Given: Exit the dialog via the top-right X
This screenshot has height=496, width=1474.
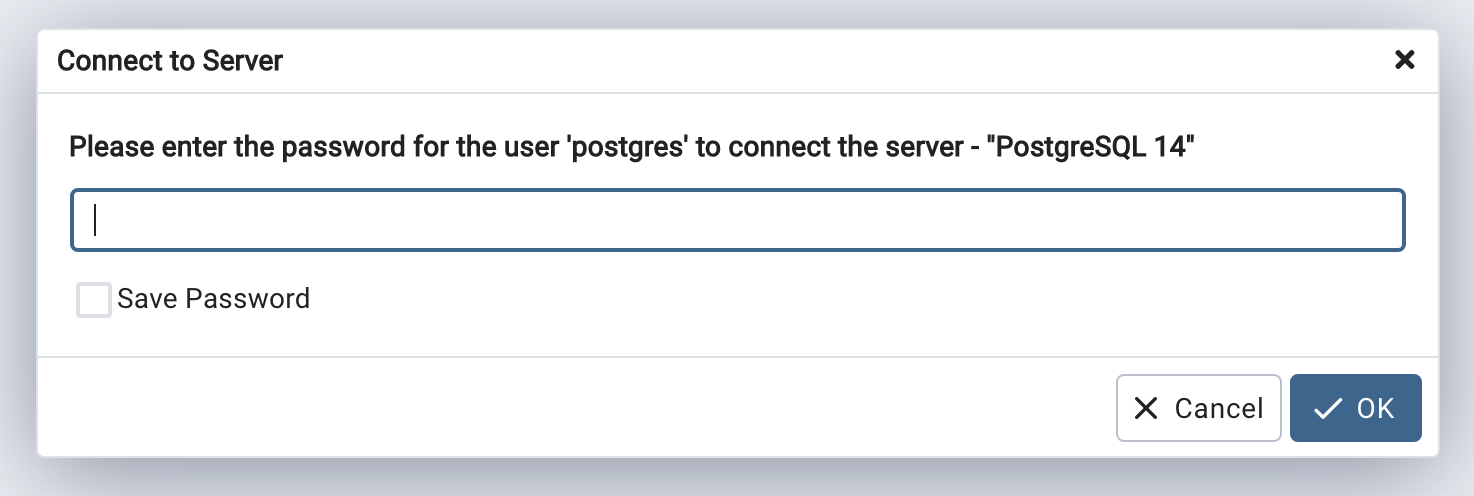Looking at the screenshot, I should click(1404, 61).
